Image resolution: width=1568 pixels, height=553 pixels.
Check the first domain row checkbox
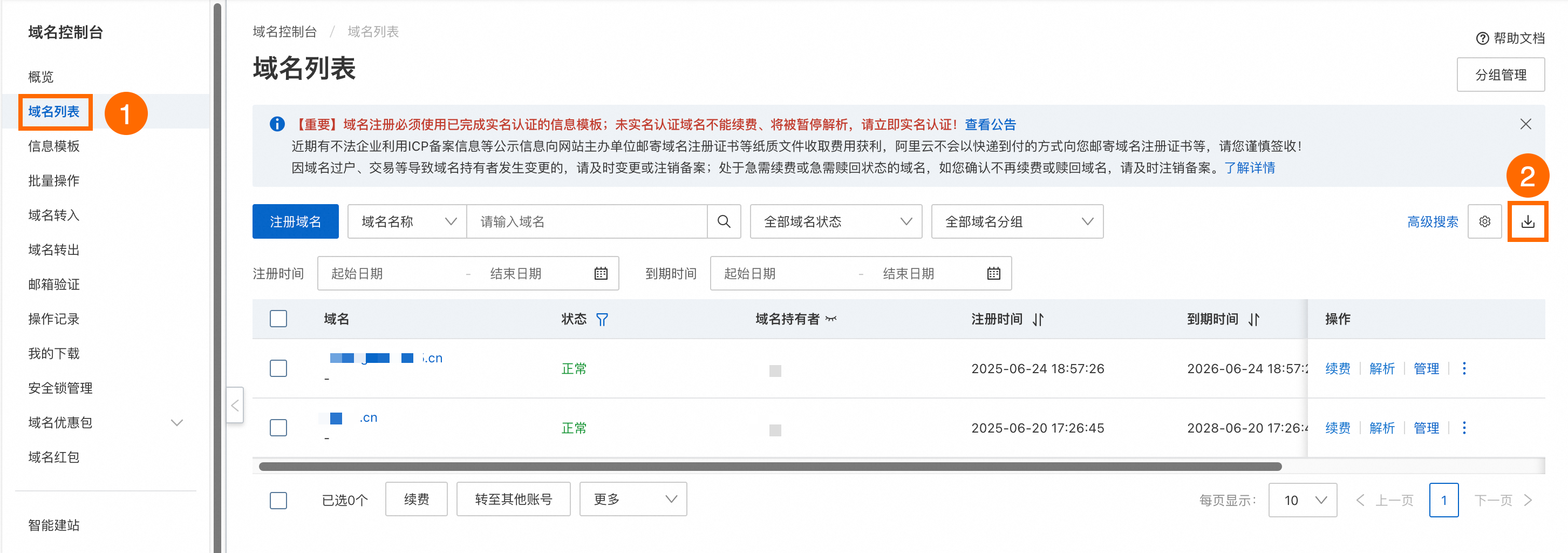coord(278,368)
